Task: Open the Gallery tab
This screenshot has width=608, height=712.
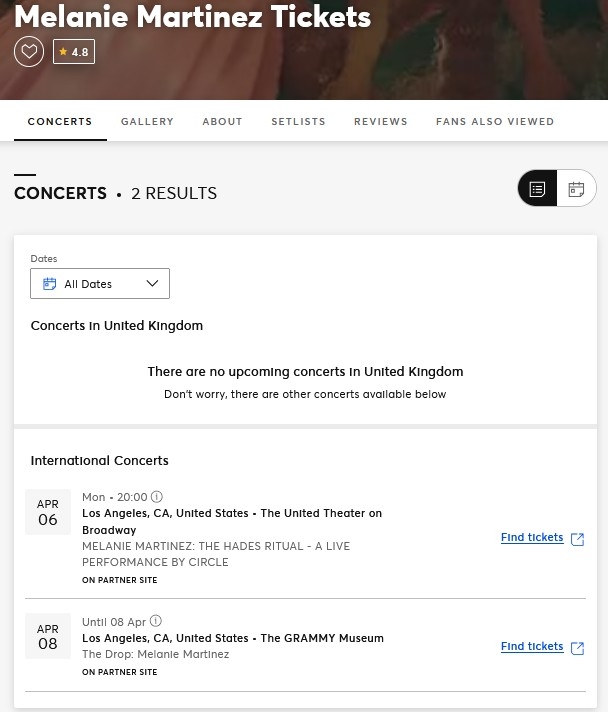Action: tap(147, 122)
